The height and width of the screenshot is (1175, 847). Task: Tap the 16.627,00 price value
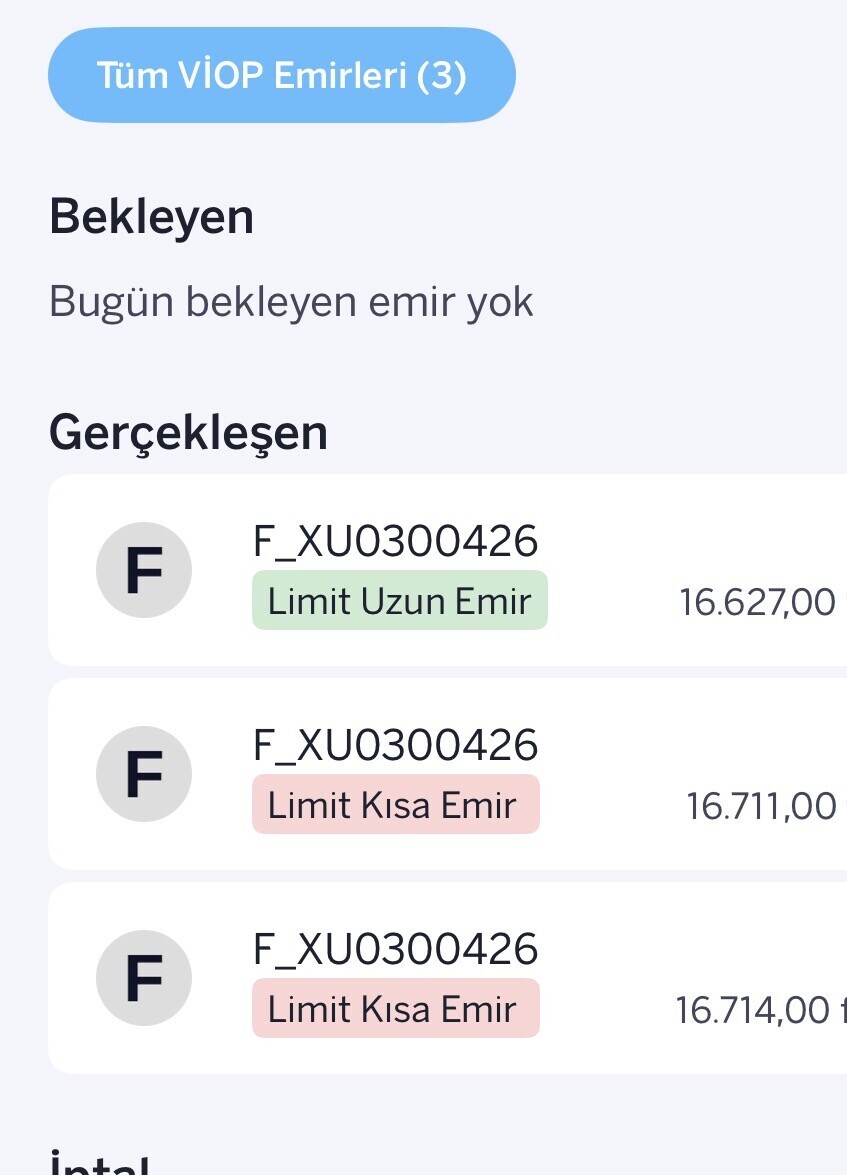point(757,603)
